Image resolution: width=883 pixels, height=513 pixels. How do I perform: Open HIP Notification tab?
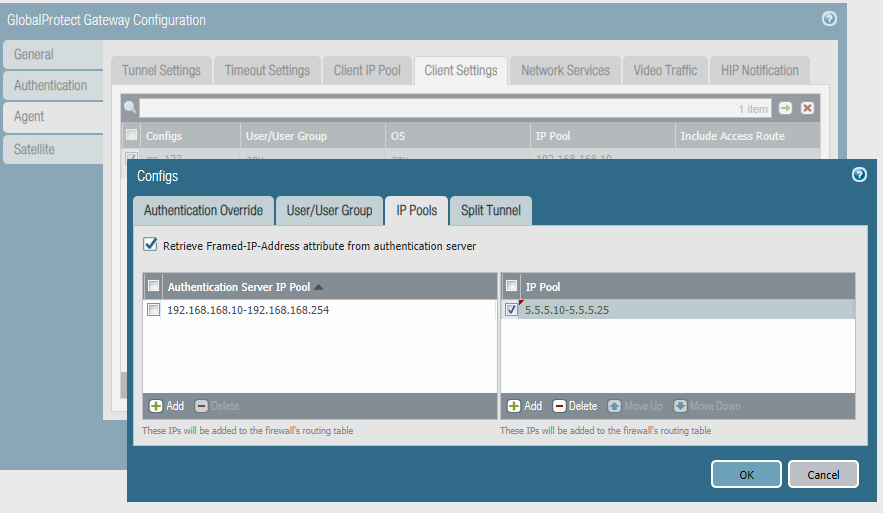click(x=760, y=70)
